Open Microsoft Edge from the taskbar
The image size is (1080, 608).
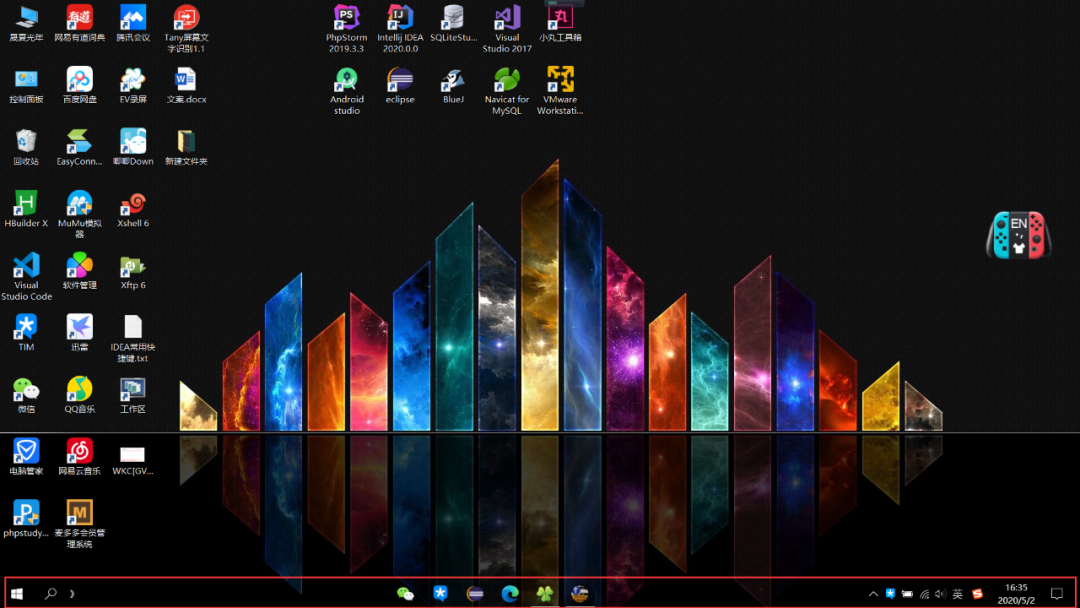[510, 593]
